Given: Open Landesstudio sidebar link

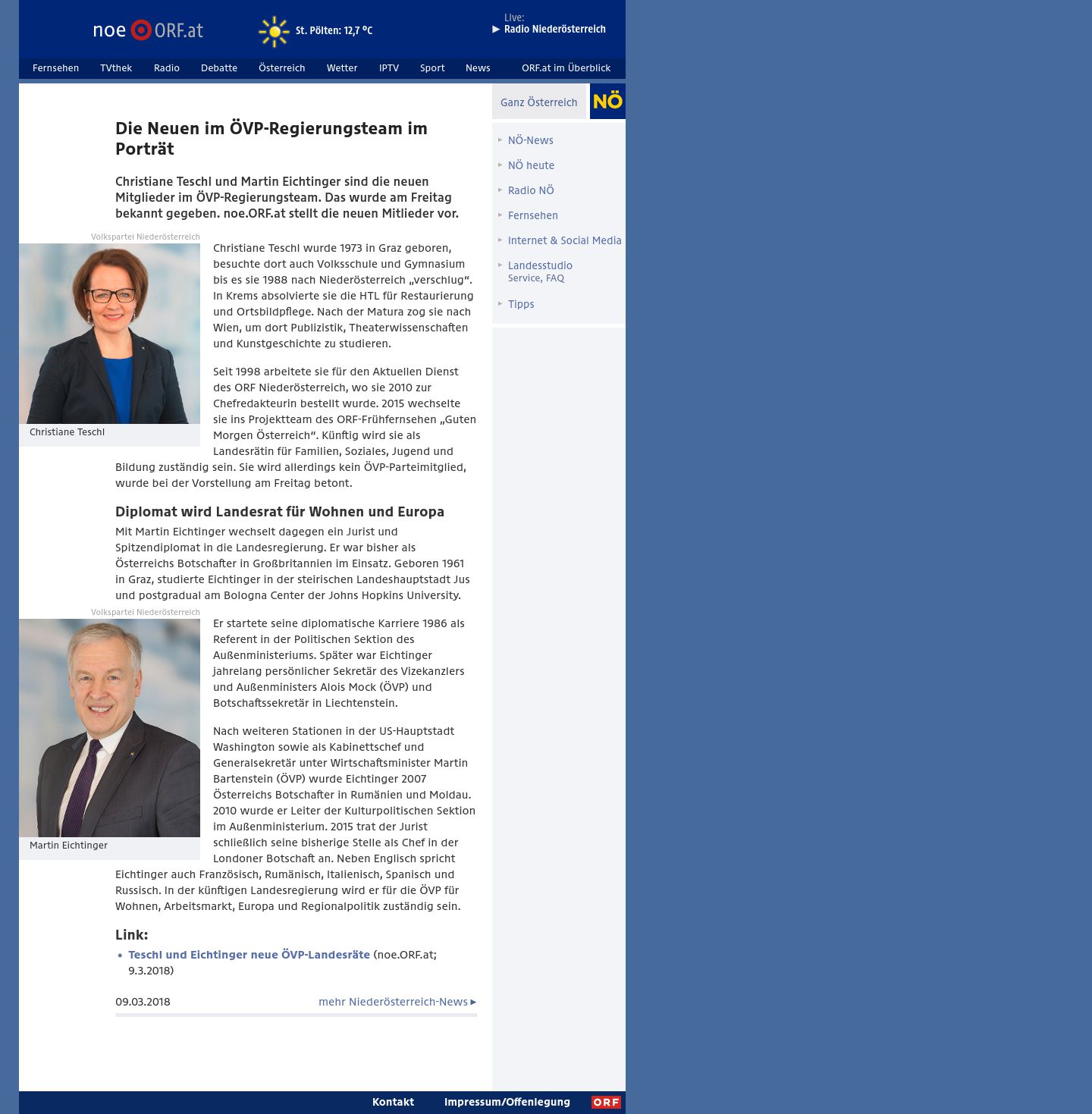Looking at the screenshot, I should [540, 265].
